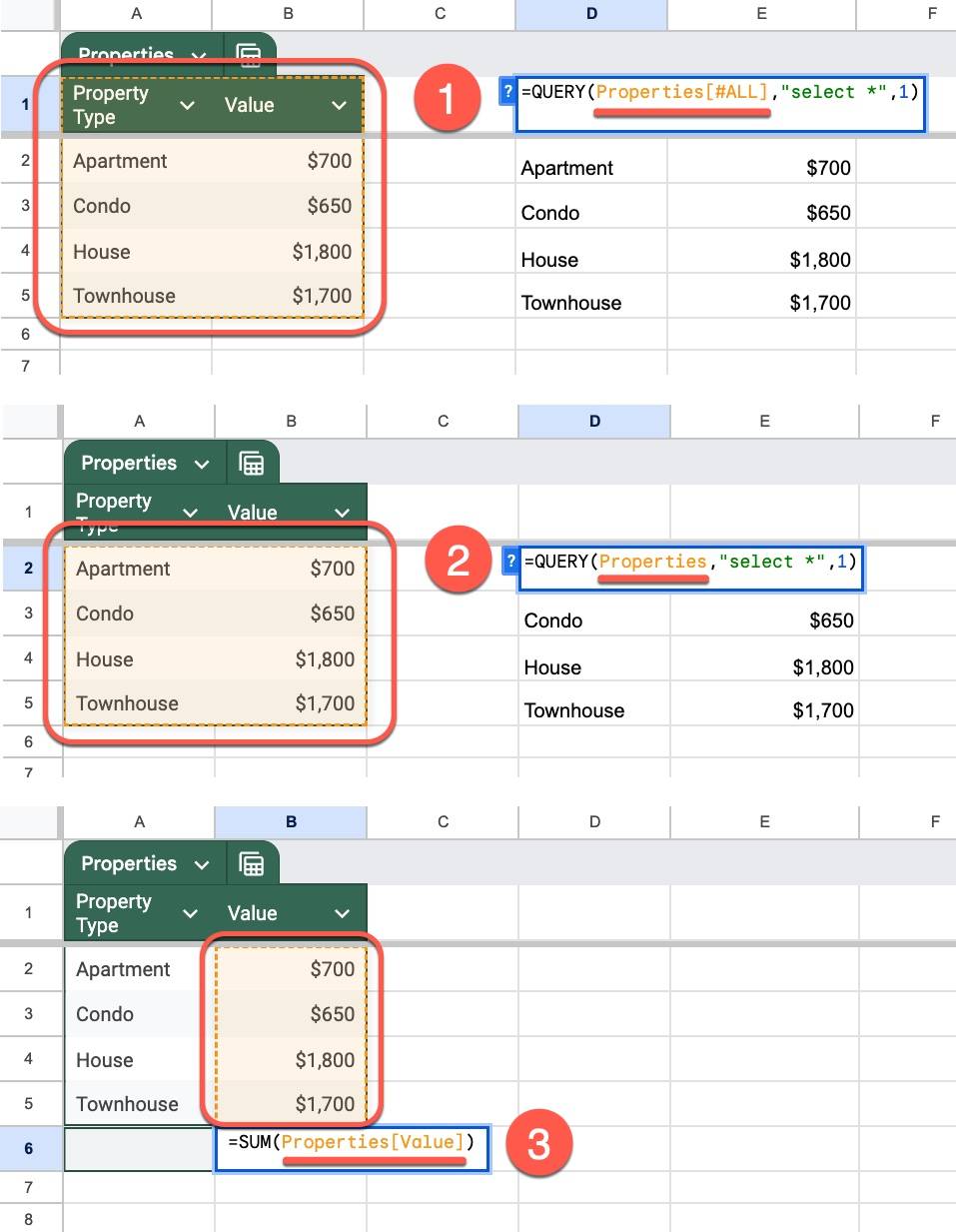Click the table icon beside Properties in top sheet
956x1232 pixels.
point(249,56)
